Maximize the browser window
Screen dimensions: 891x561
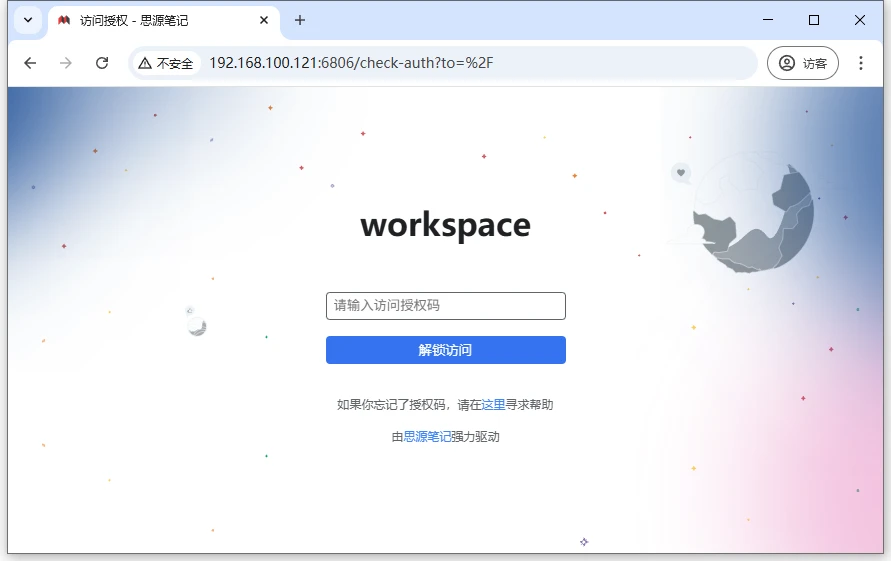coord(814,20)
